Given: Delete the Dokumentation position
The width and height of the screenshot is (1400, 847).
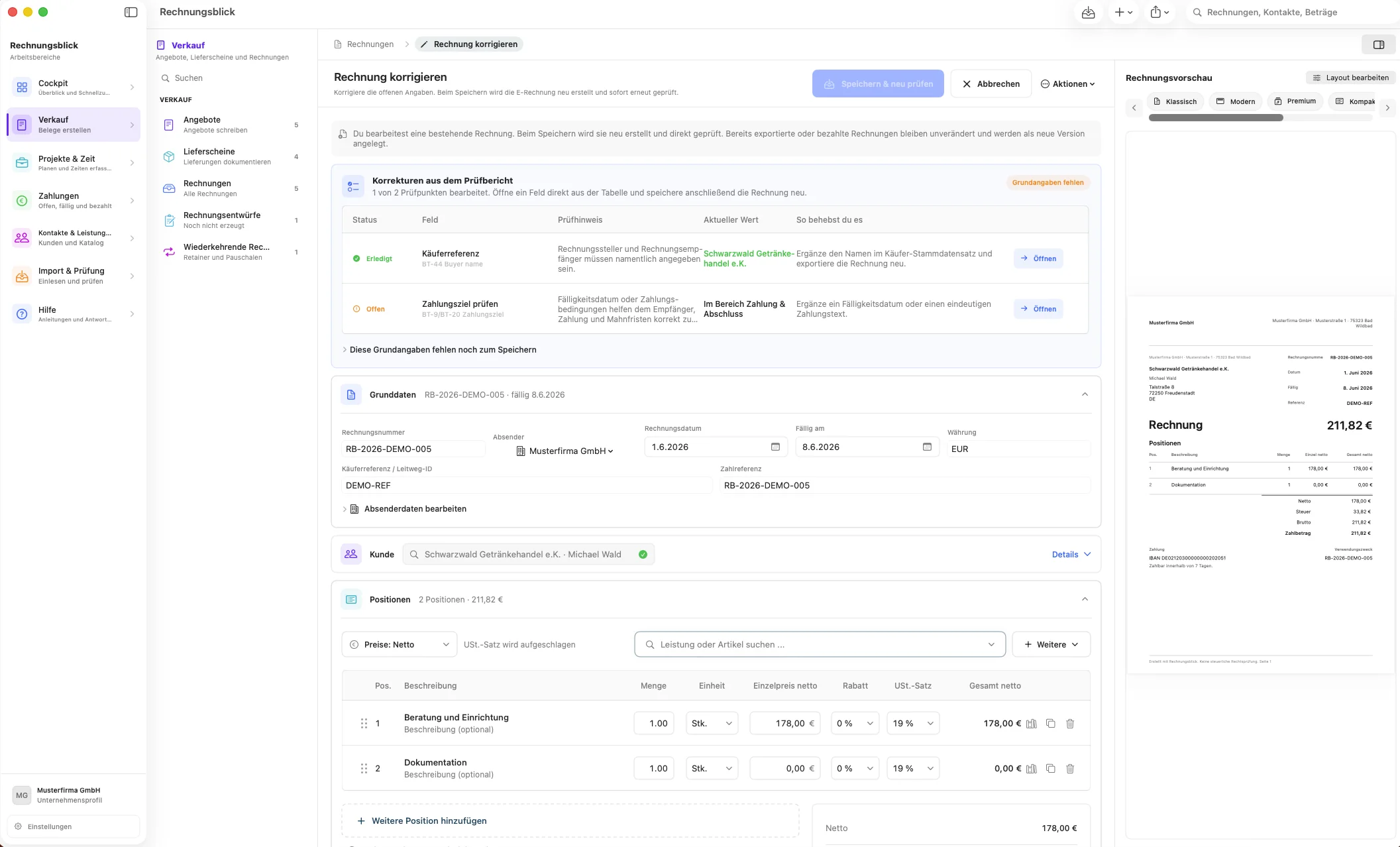Looking at the screenshot, I should point(1070,769).
